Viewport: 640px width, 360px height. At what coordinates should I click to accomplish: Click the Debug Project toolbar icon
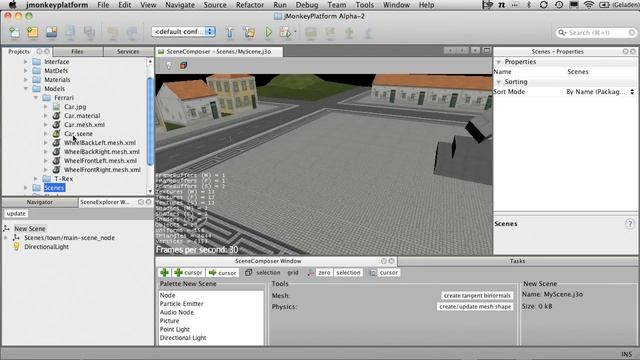[285, 32]
